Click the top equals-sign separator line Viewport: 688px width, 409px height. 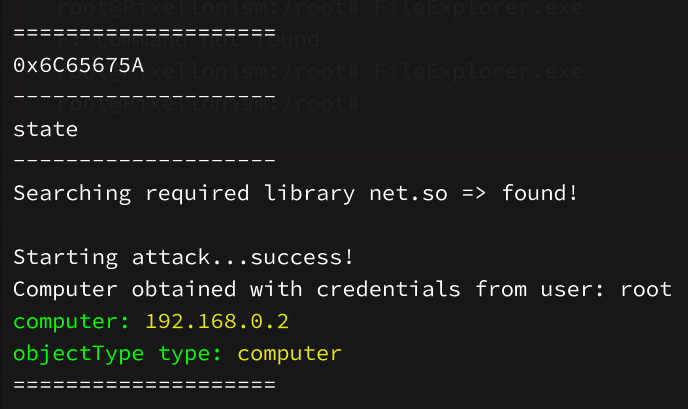pos(145,31)
